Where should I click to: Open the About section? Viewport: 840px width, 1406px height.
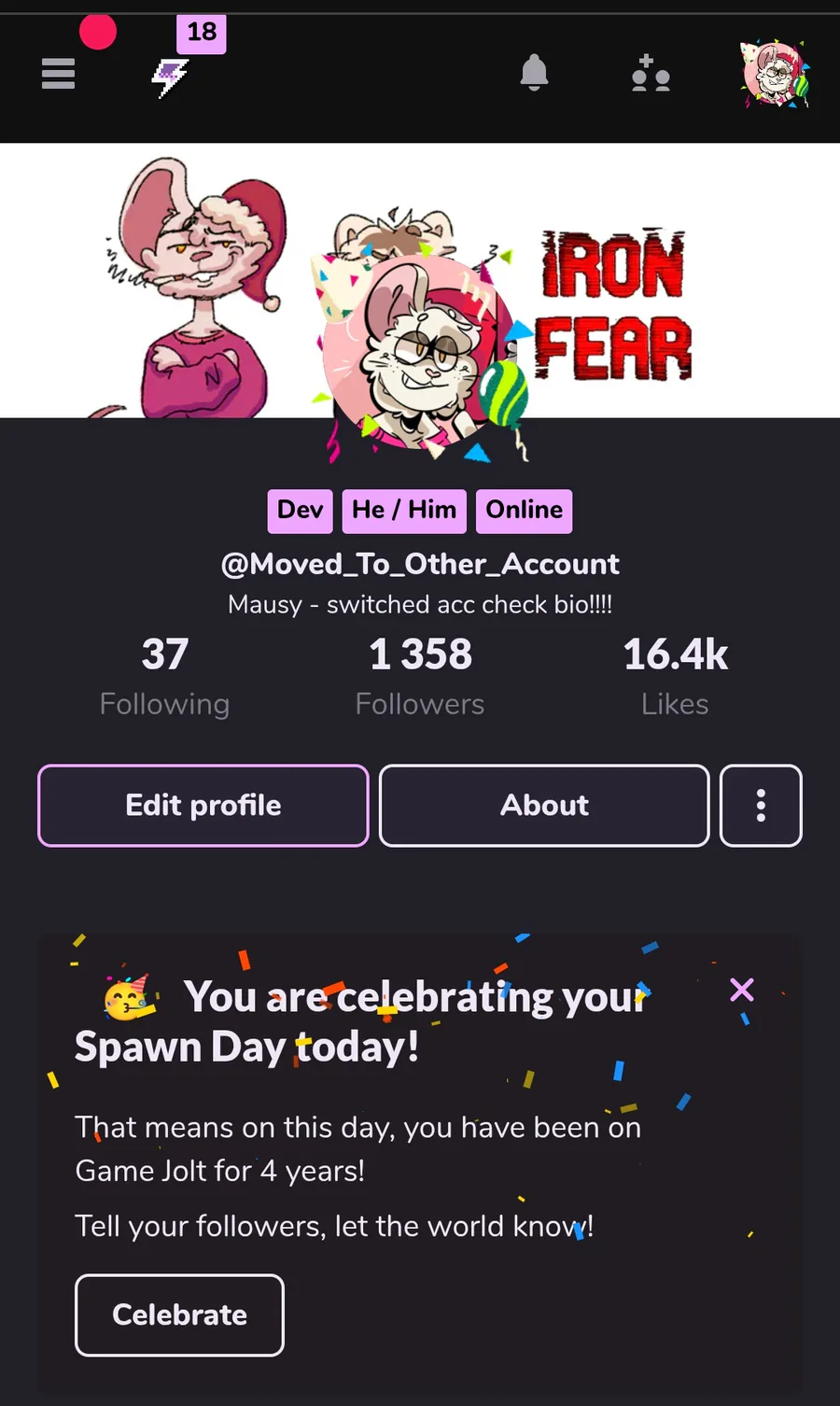pos(544,806)
